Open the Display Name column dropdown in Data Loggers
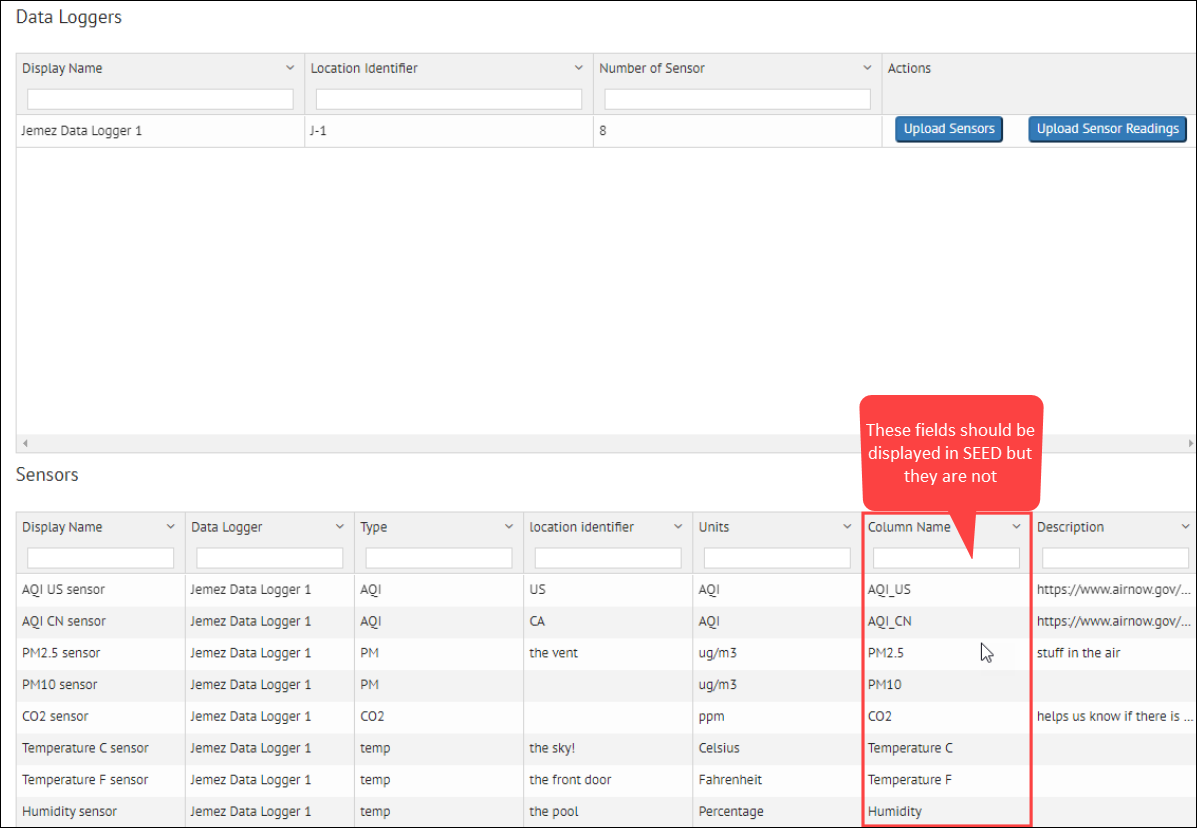 [291, 68]
